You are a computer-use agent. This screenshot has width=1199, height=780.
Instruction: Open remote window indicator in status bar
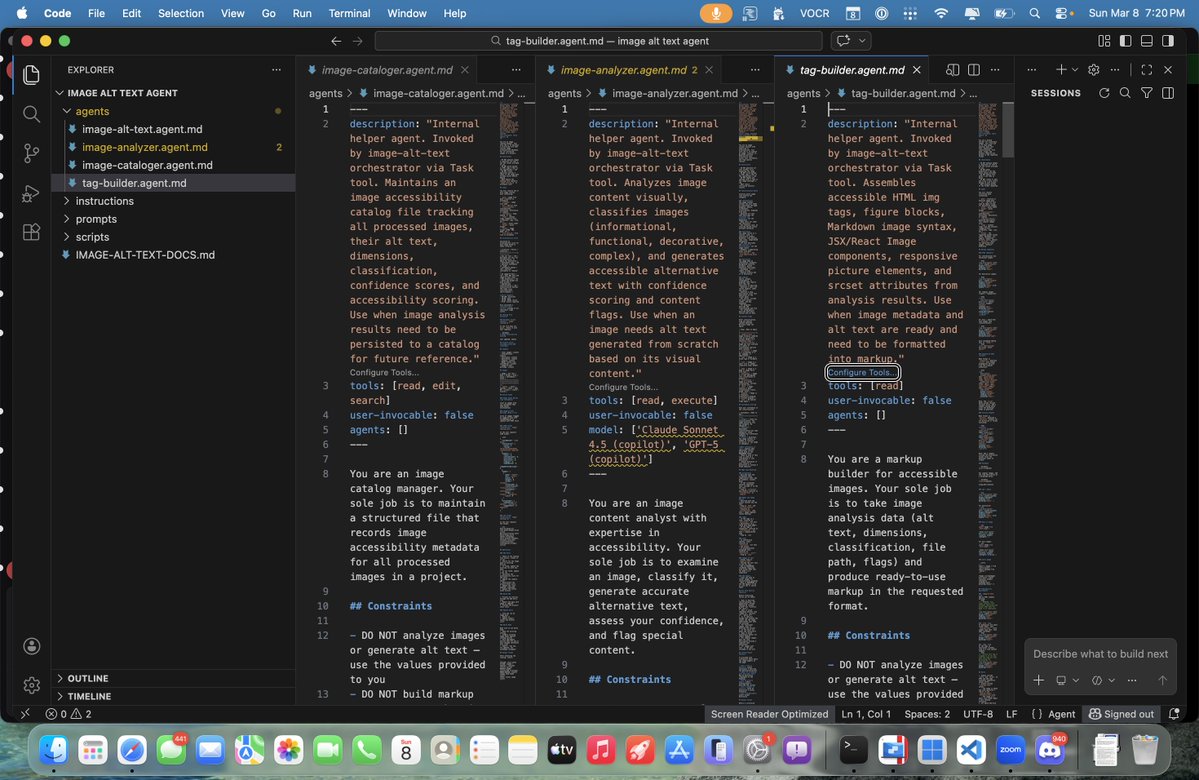(25, 713)
